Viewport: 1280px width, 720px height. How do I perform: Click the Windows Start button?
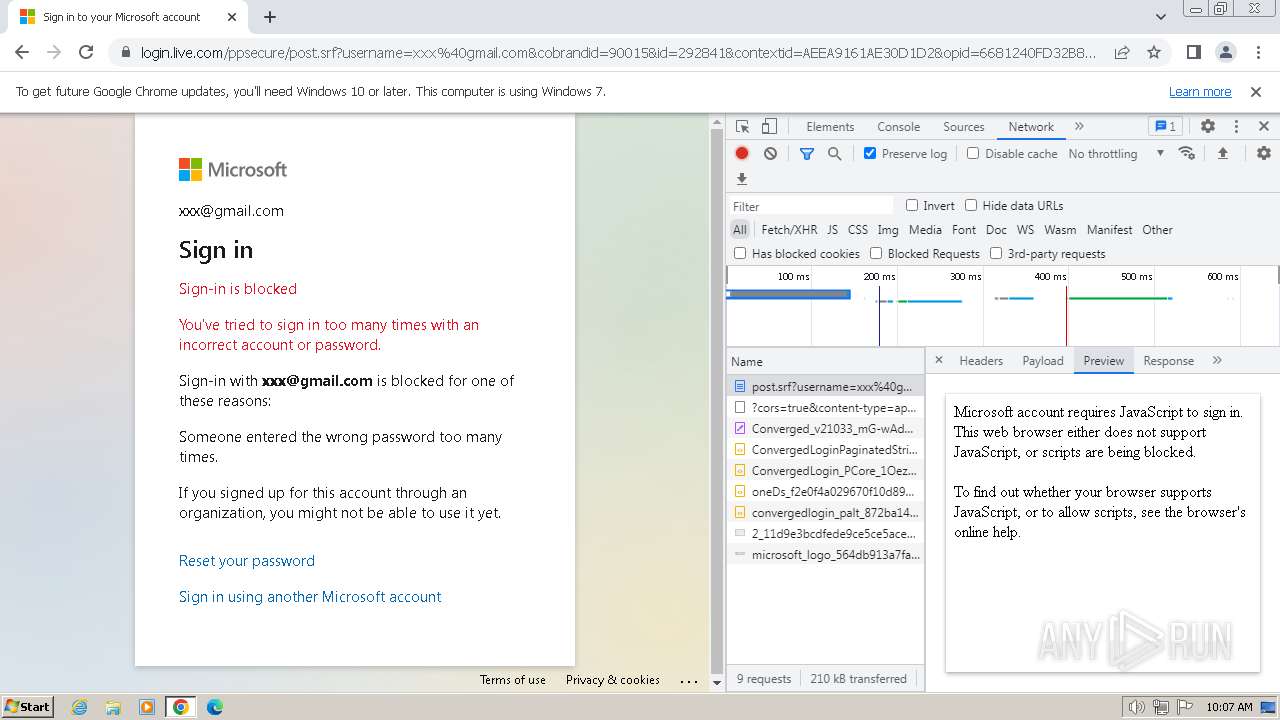tap(27, 707)
